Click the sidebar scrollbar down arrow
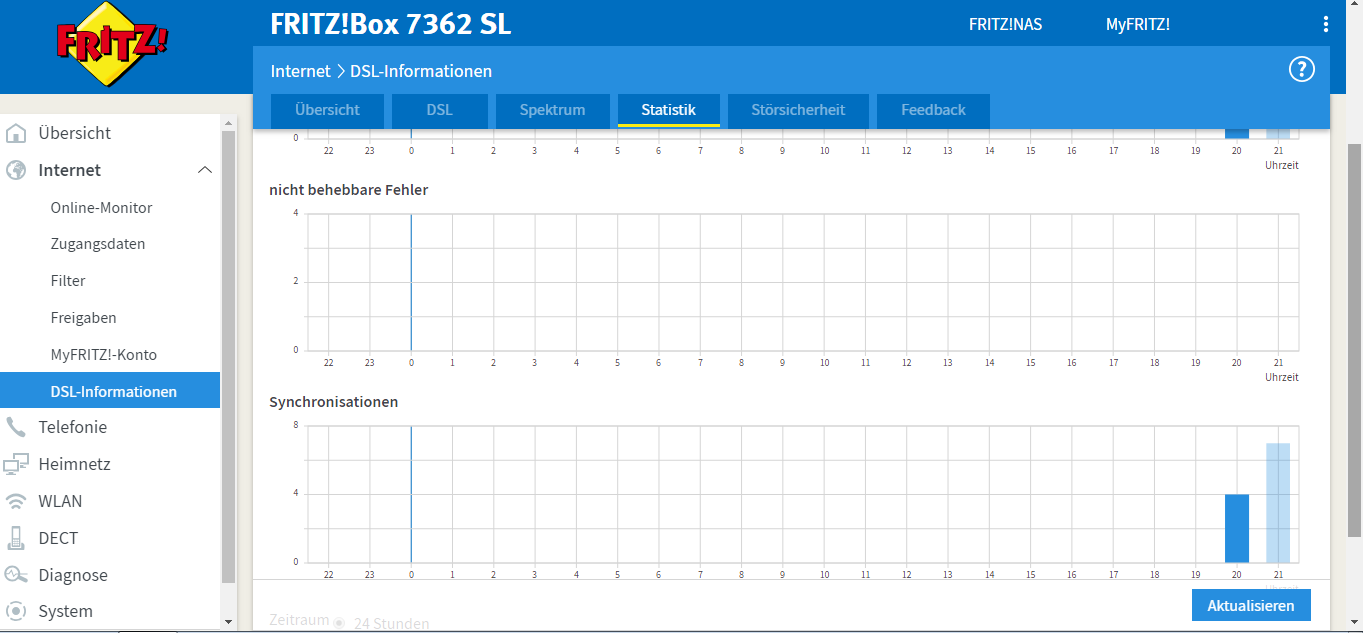This screenshot has width=1363, height=633. coord(228,621)
